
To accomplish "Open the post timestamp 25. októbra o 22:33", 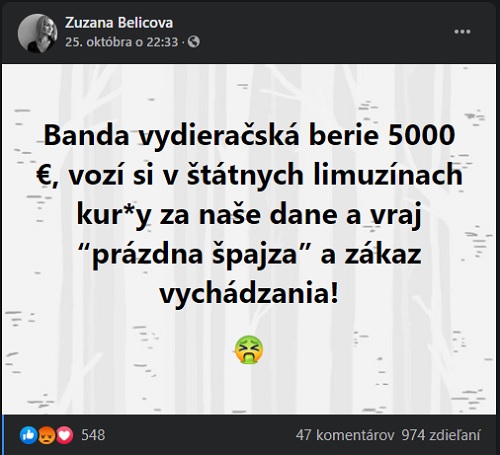I will (122, 42).
